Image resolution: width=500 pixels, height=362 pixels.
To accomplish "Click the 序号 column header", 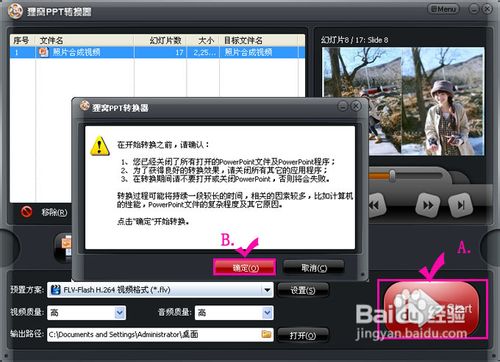I will click(x=21, y=40).
